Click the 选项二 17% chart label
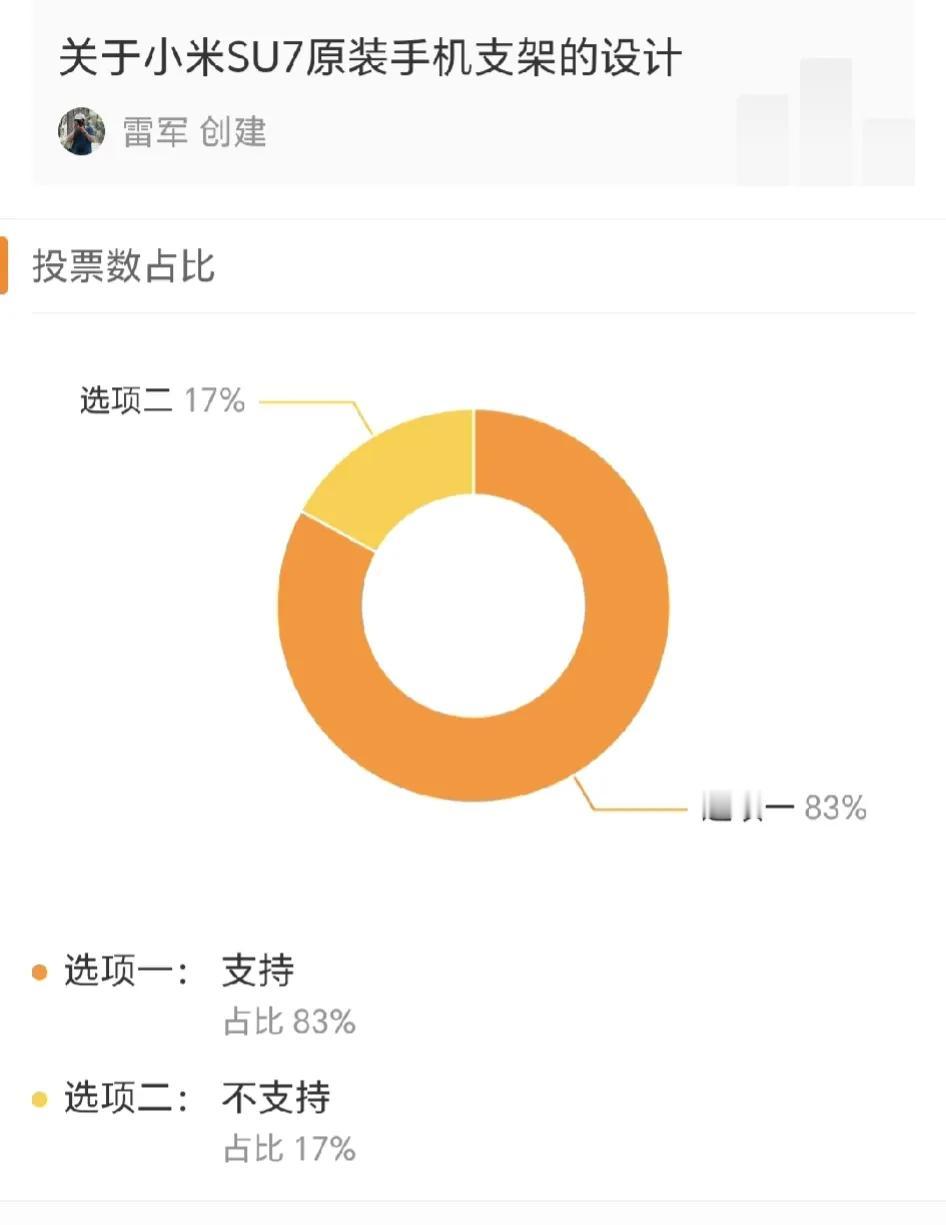This screenshot has width=946, height=1225. 162,401
